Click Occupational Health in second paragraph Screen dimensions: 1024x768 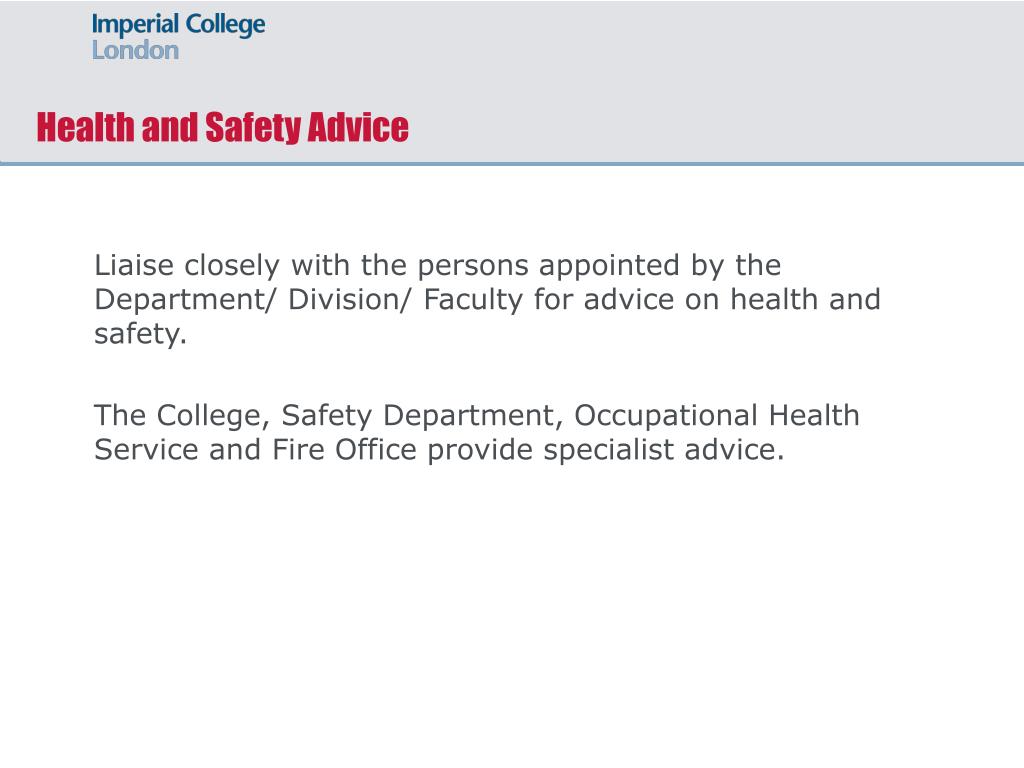716,415
